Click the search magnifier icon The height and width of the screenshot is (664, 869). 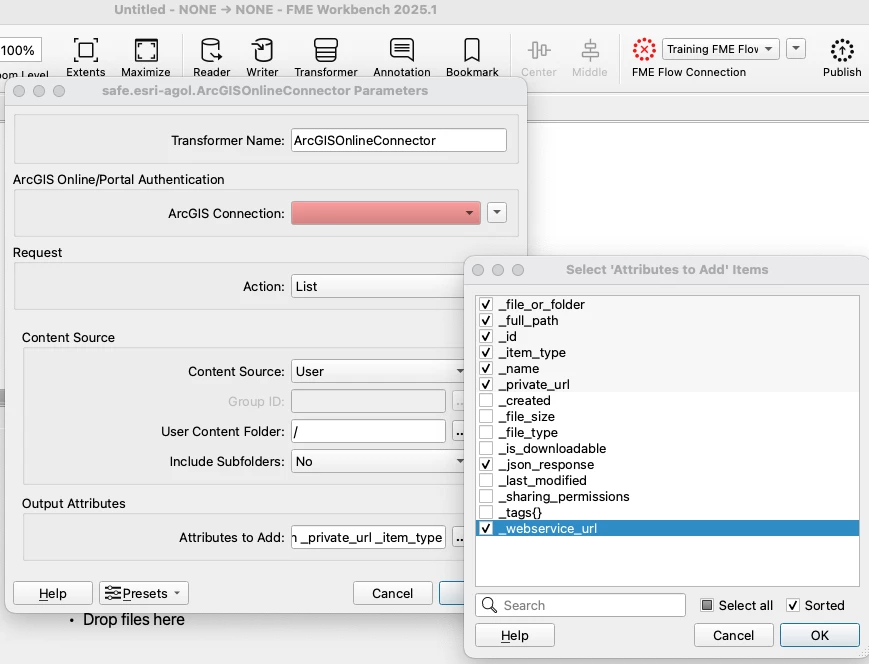(x=489, y=605)
